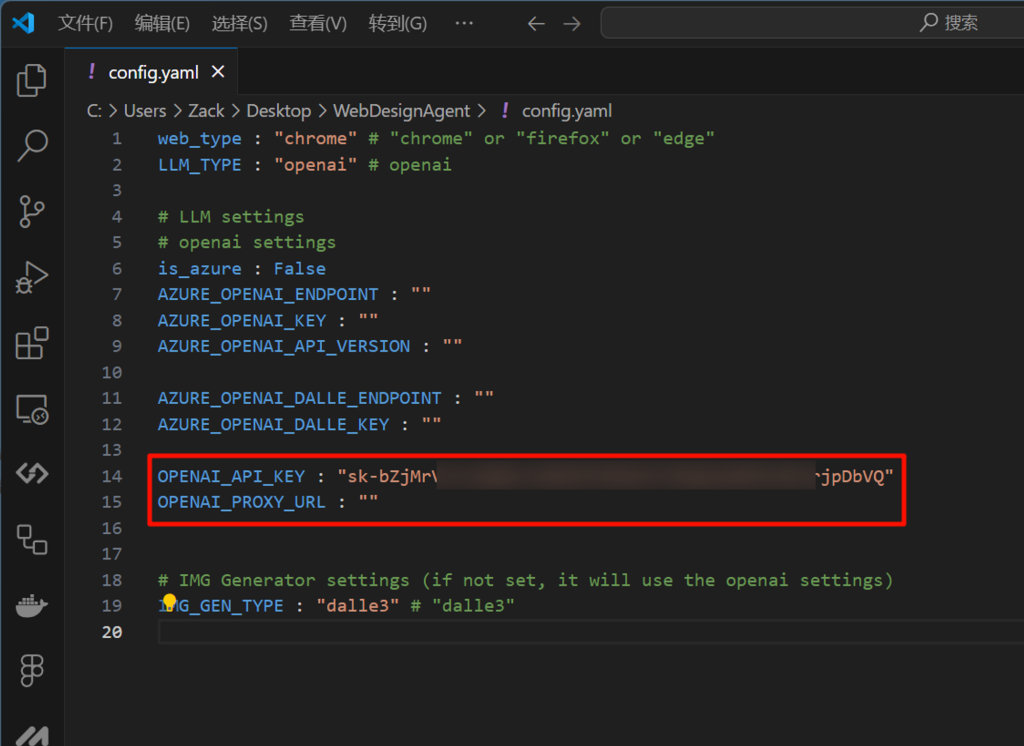
Task: Open the Explorer view in activity bar
Action: coord(32,81)
